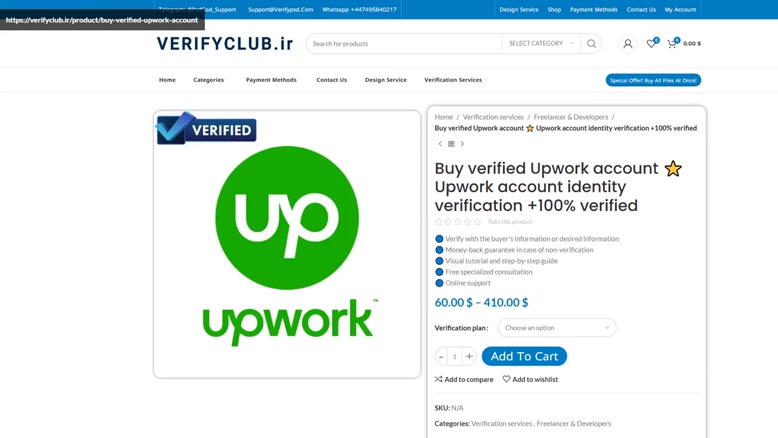
Task: Click the back-to-products grid icon
Action: [451, 144]
